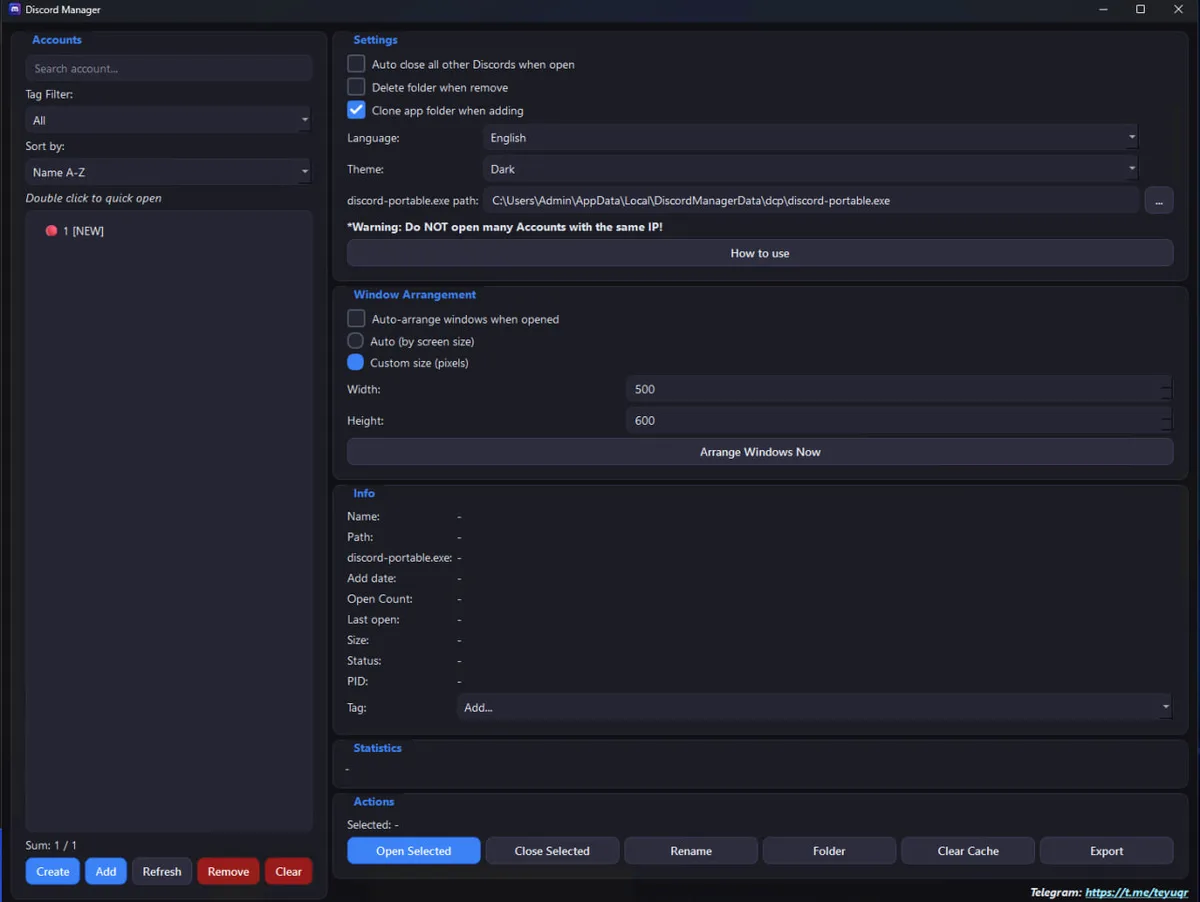Click the Selected: - label in Actions

(373, 825)
